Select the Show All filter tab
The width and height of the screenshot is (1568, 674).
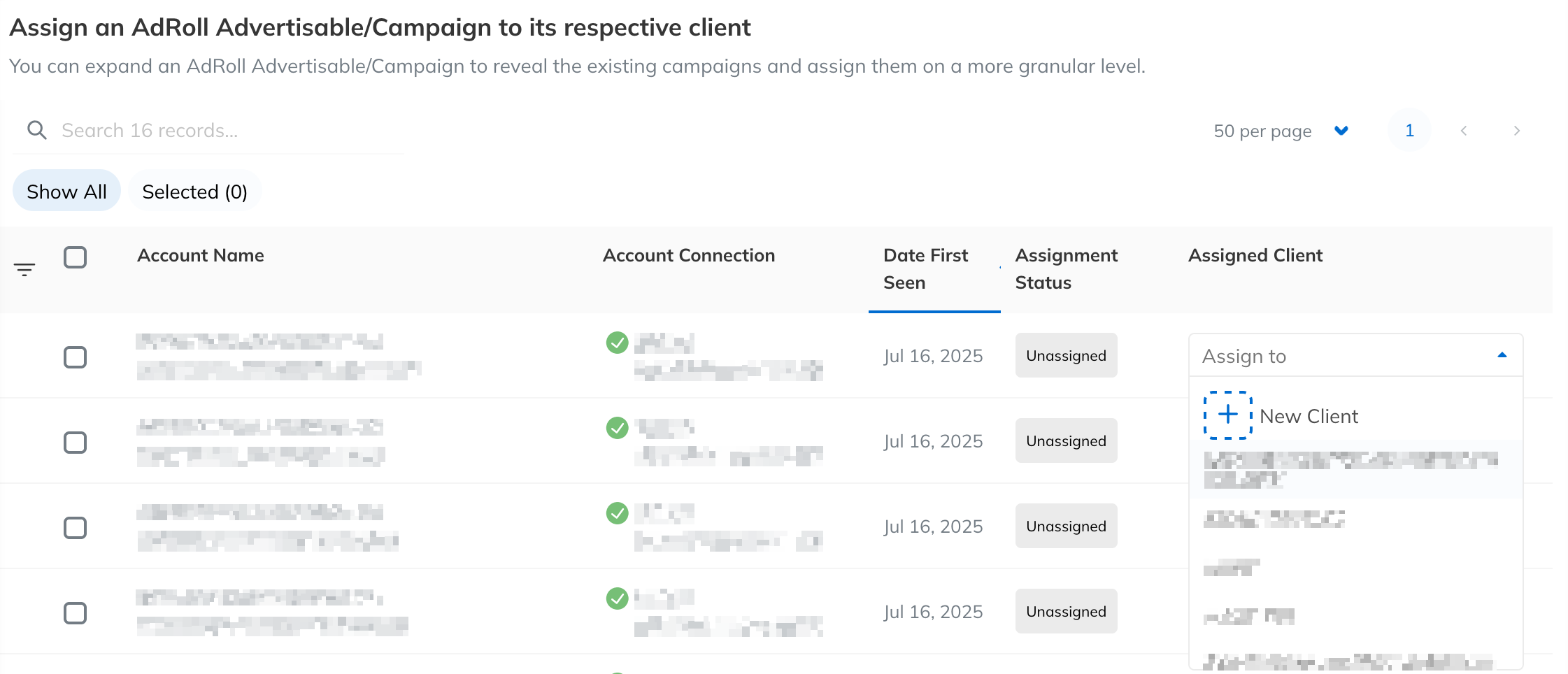click(66, 191)
